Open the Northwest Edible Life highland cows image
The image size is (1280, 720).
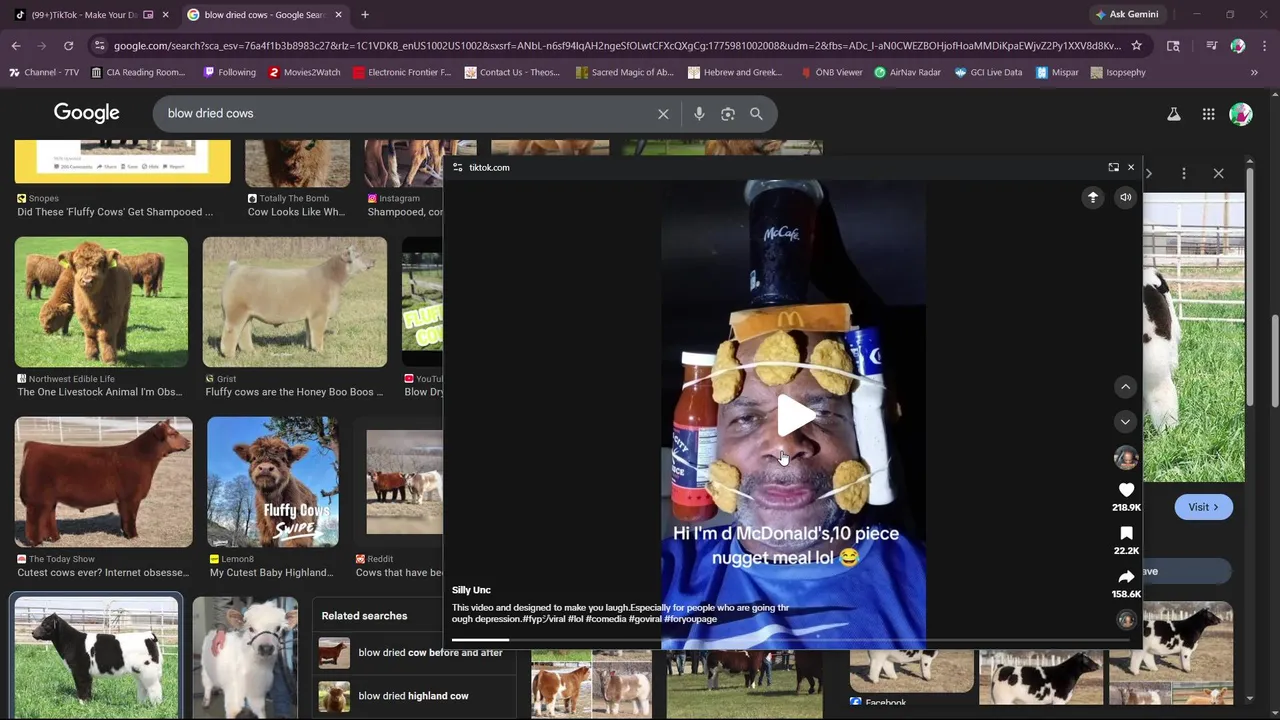[101, 302]
